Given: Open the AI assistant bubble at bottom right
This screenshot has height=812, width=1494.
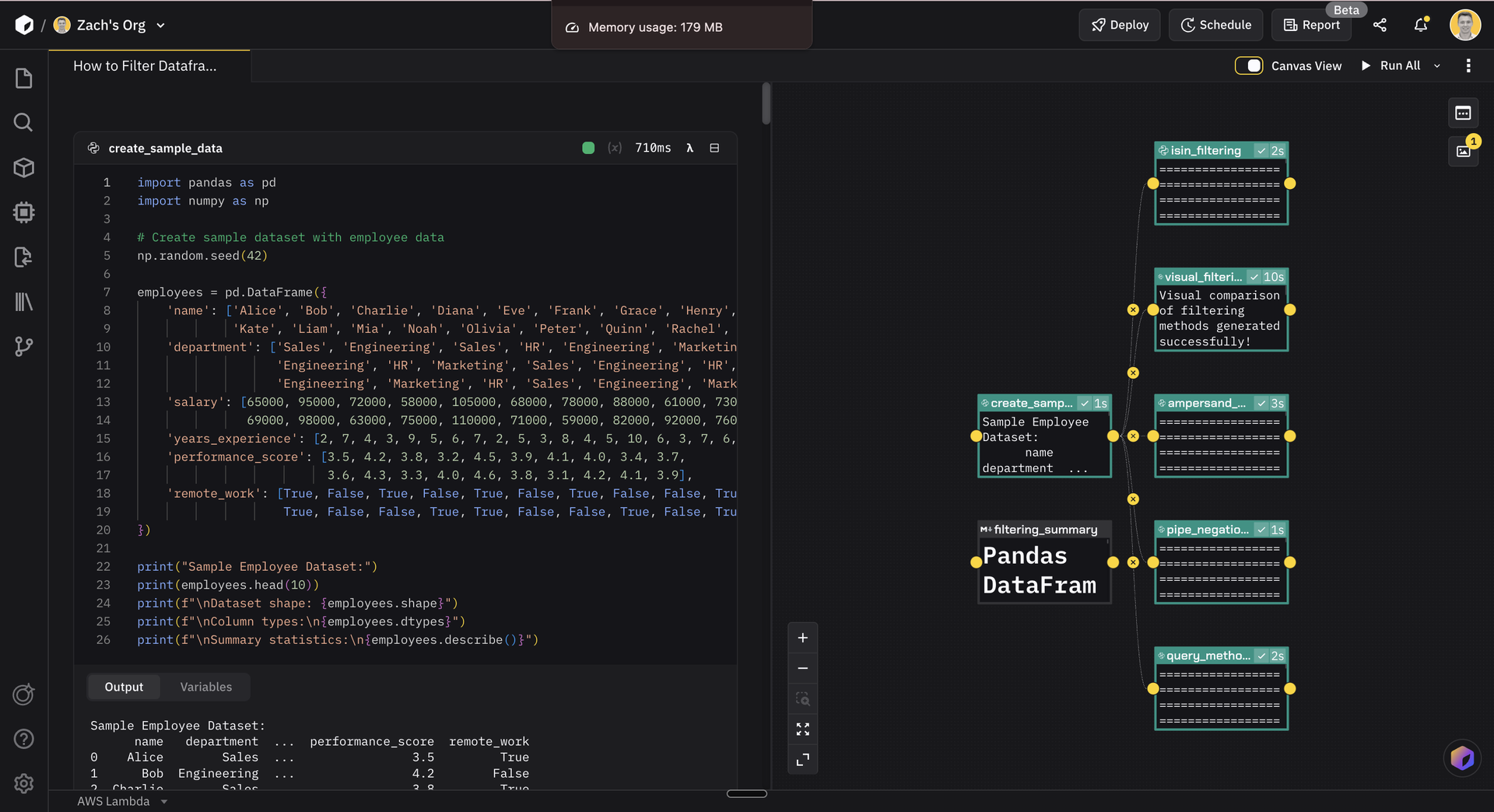Looking at the screenshot, I should click(x=1462, y=758).
